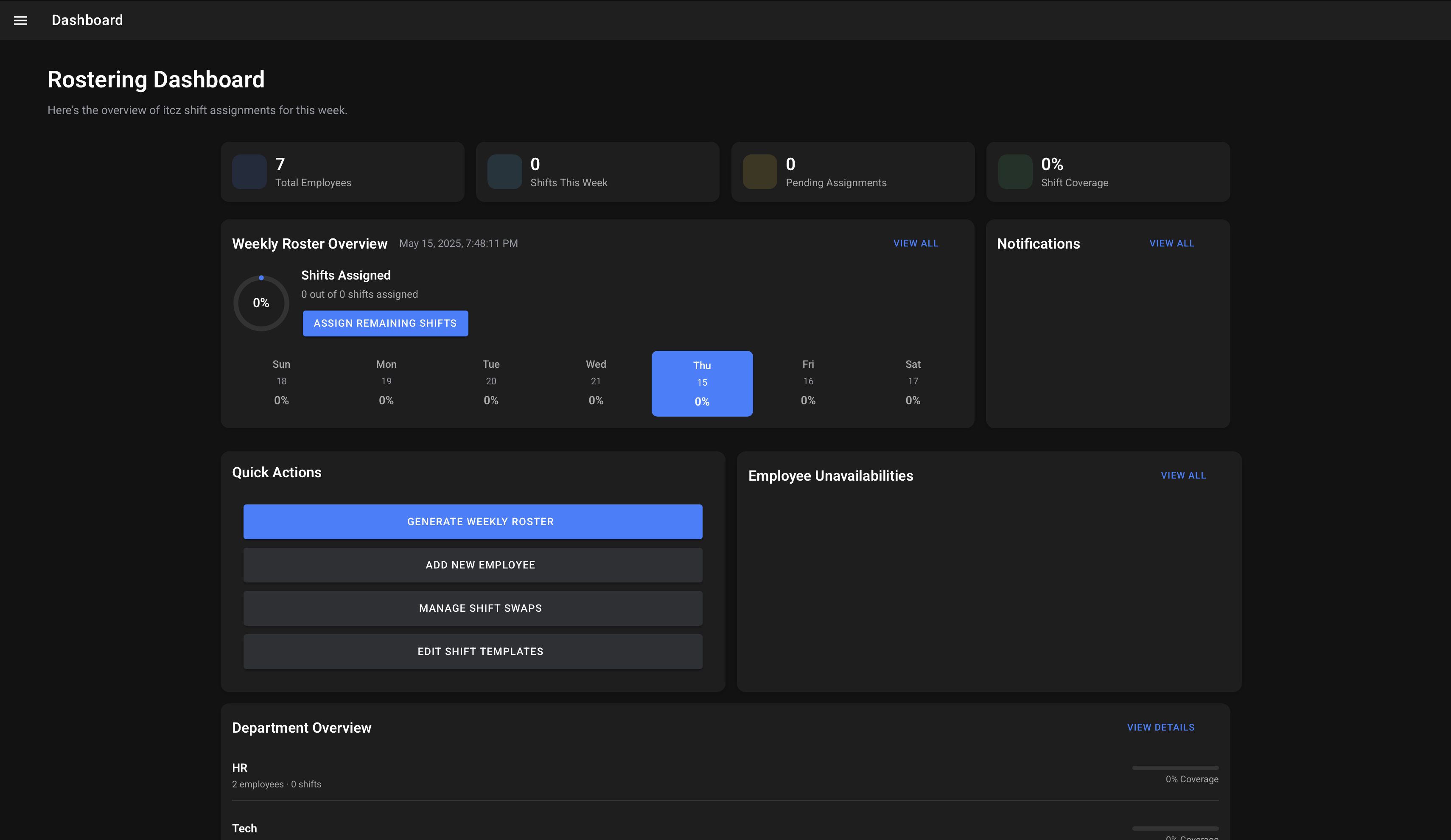Open View Details in Department Overview

point(1161,728)
